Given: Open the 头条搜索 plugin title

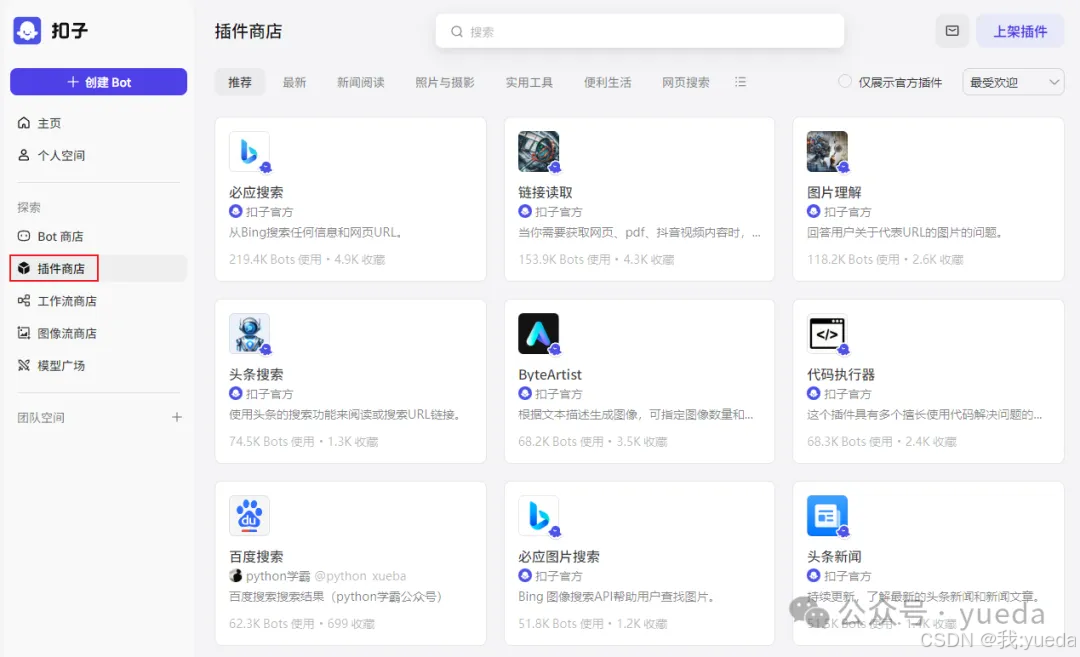Looking at the screenshot, I should 256,374.
